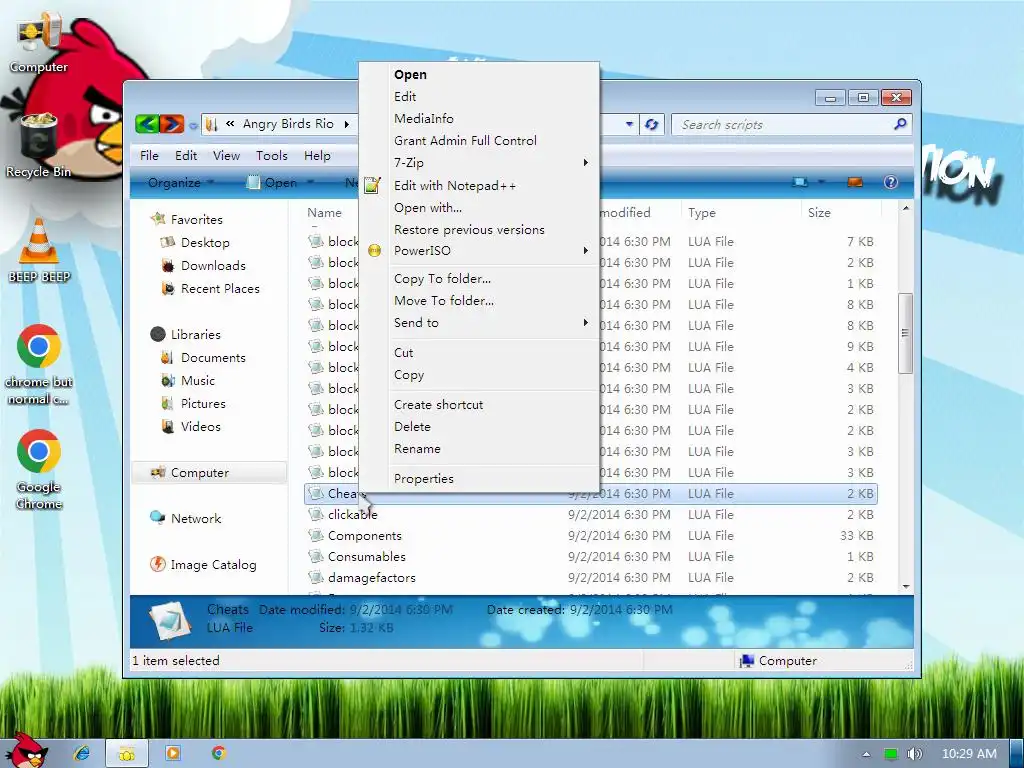Open the Organize dropdown

[x=181, y=182]
